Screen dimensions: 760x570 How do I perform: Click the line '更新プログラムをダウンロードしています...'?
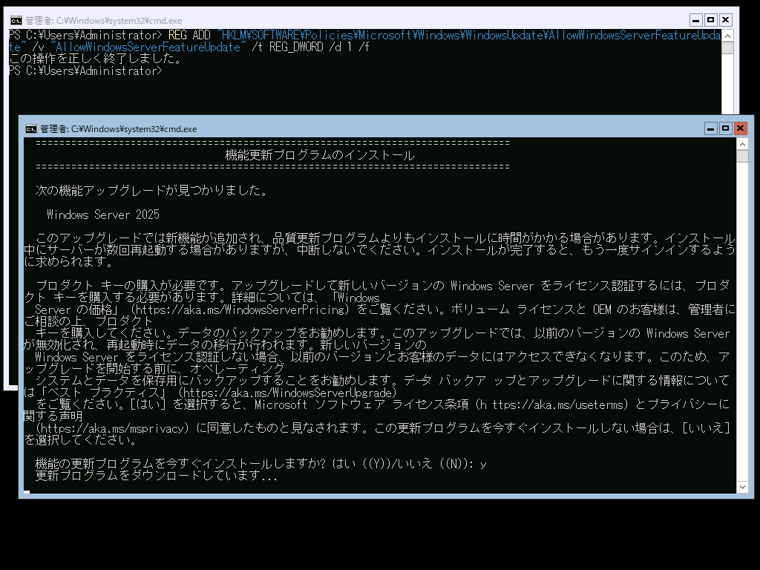(156, 475)
